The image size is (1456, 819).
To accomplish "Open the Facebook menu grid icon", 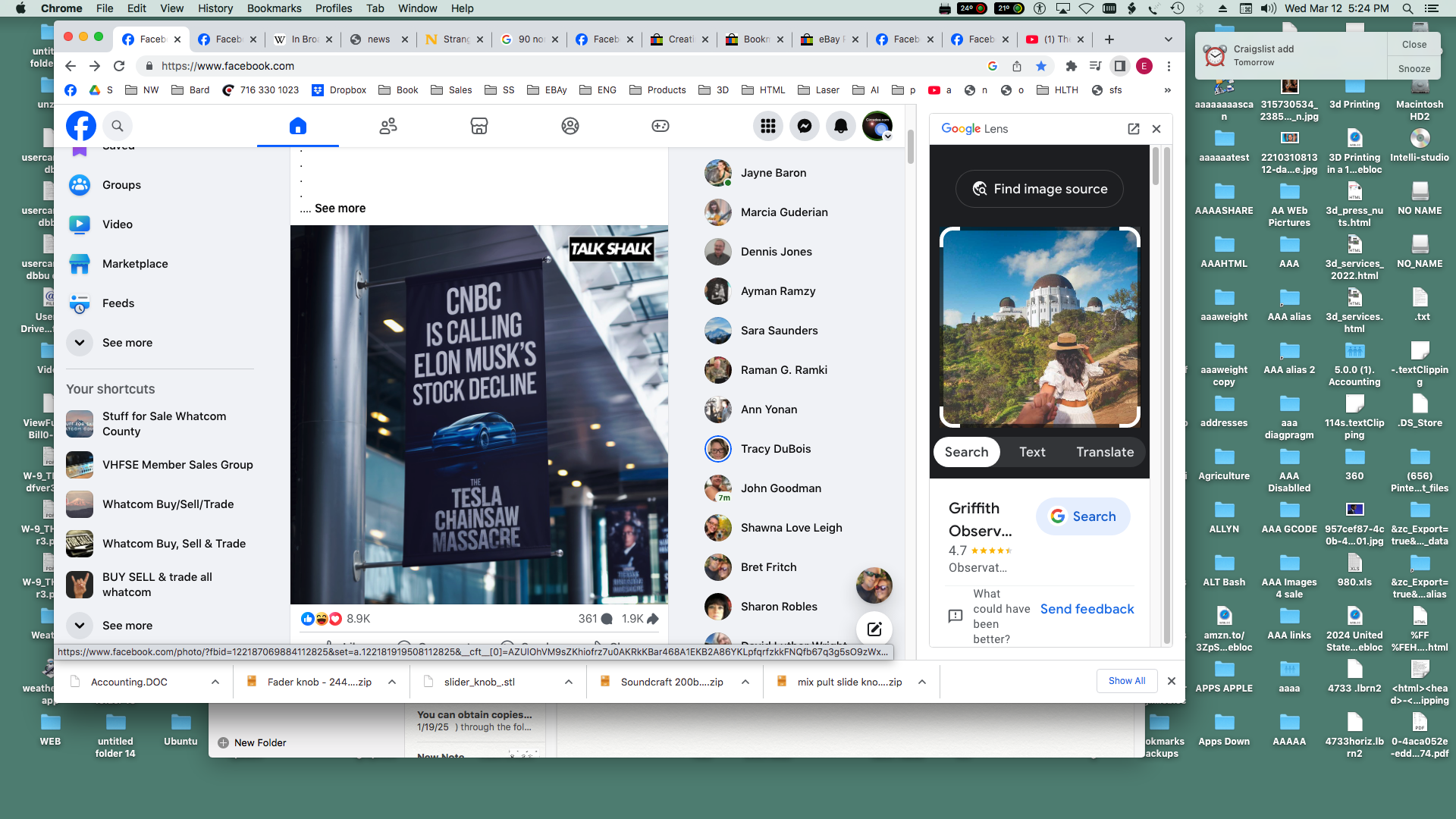I will click(x=768, y=126).
